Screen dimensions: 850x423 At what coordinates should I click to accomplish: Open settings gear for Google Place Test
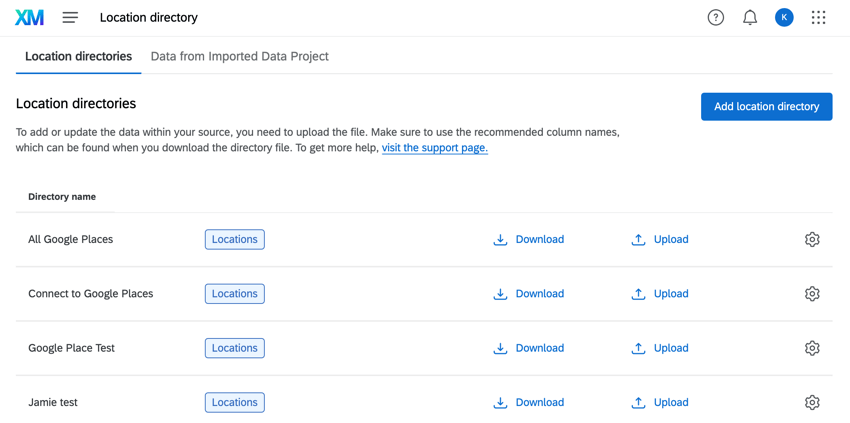(x=812, y=348)
